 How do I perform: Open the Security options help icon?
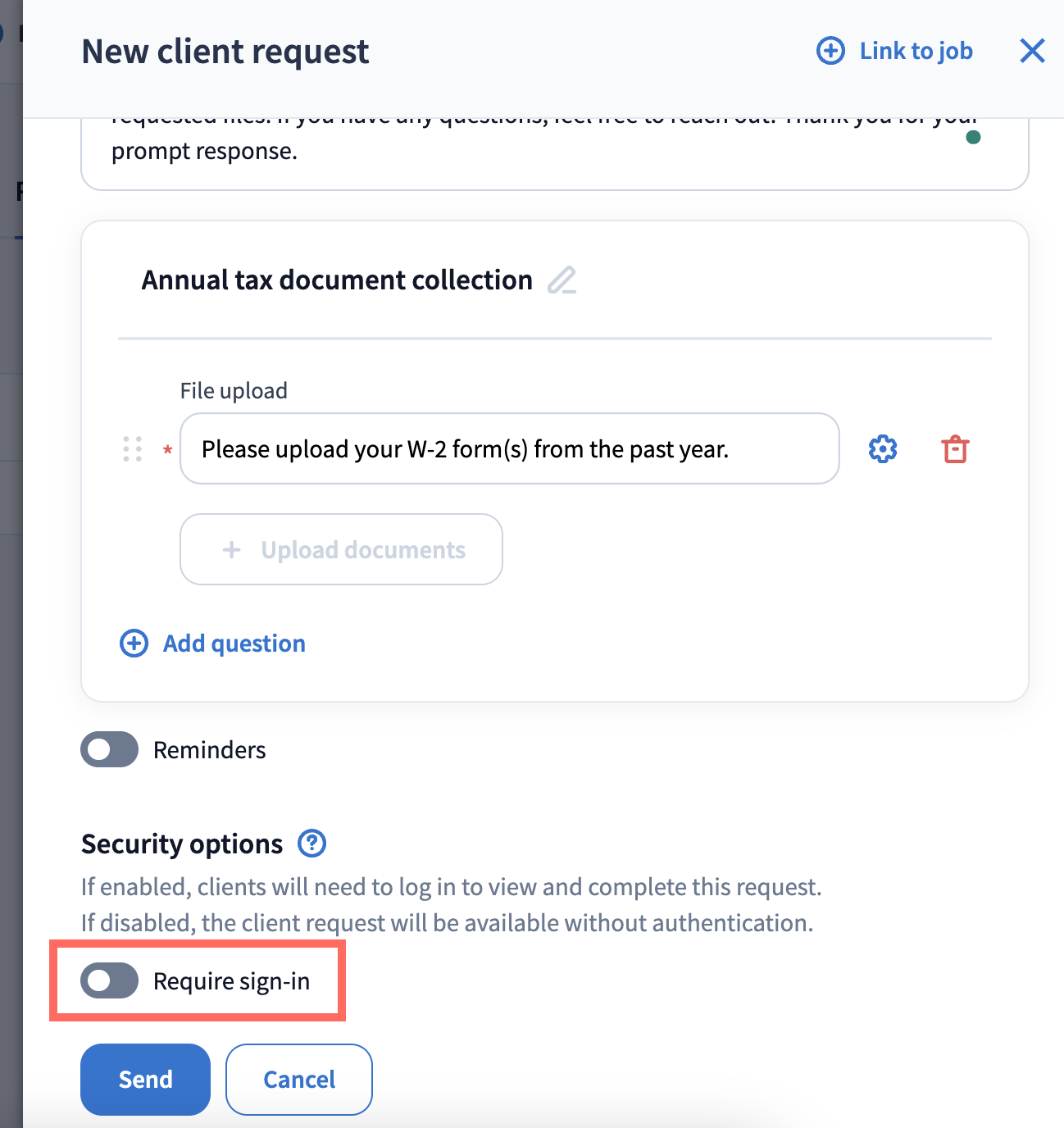coord(311,843)
